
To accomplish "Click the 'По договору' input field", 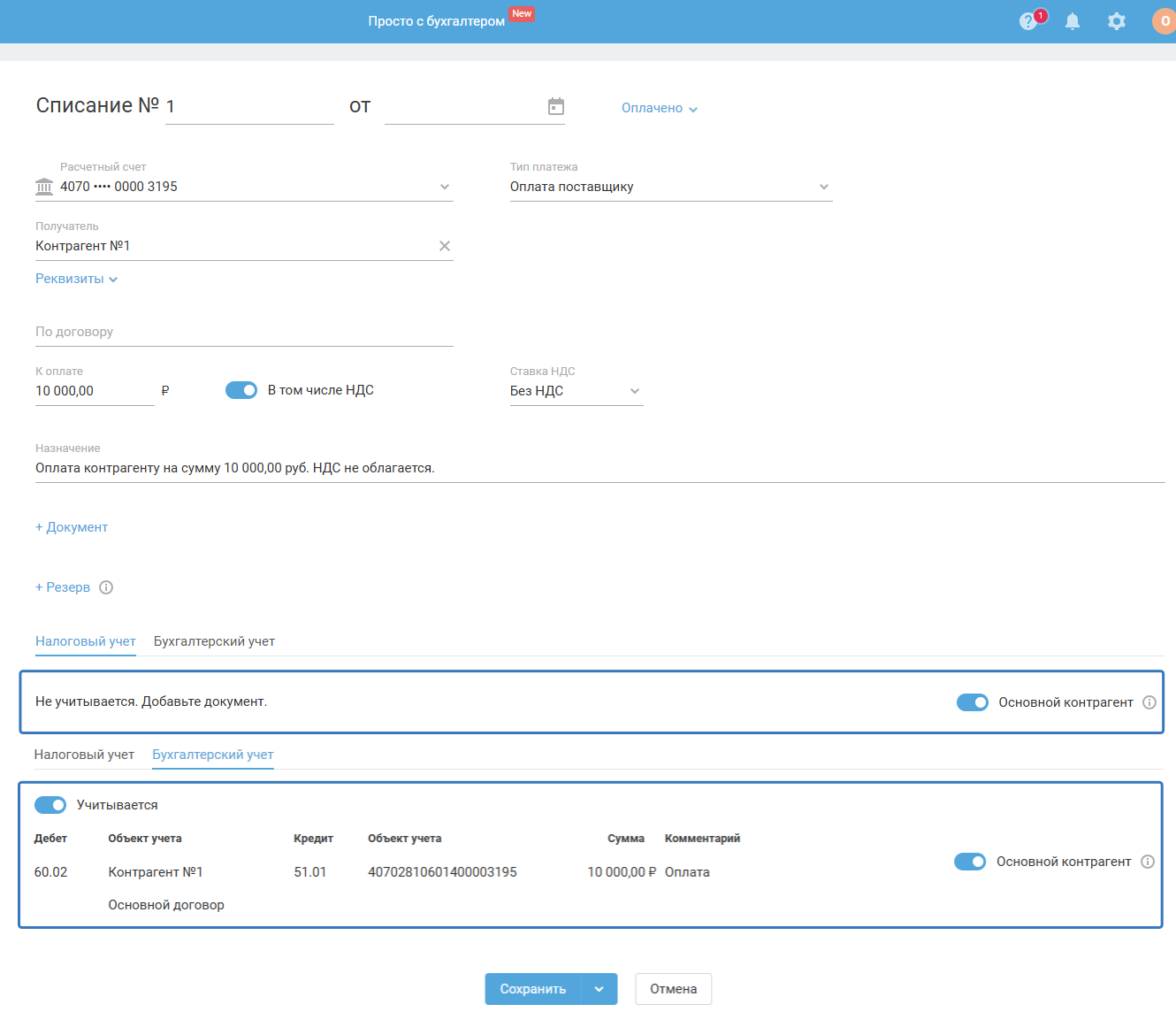I will 244,333.
